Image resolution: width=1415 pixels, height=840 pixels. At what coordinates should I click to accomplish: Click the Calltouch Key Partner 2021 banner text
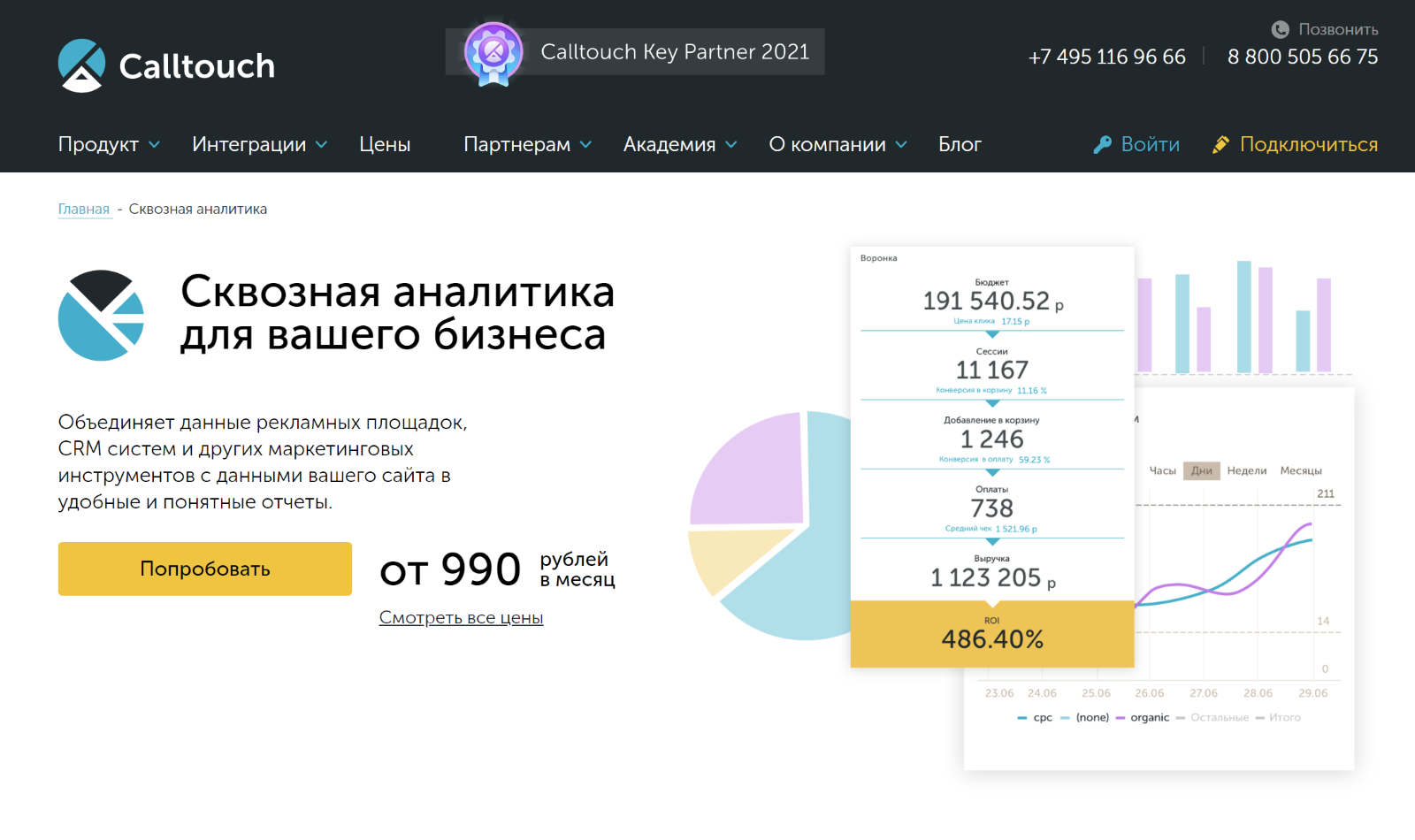(675, 51)
